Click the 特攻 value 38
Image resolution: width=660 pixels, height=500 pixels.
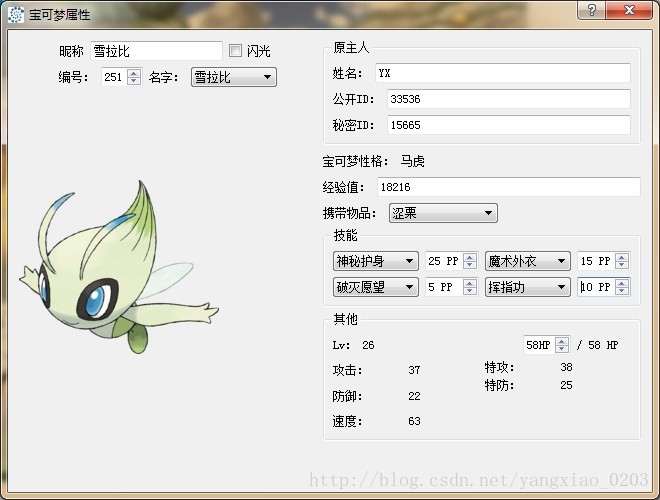tap(566, 367)
